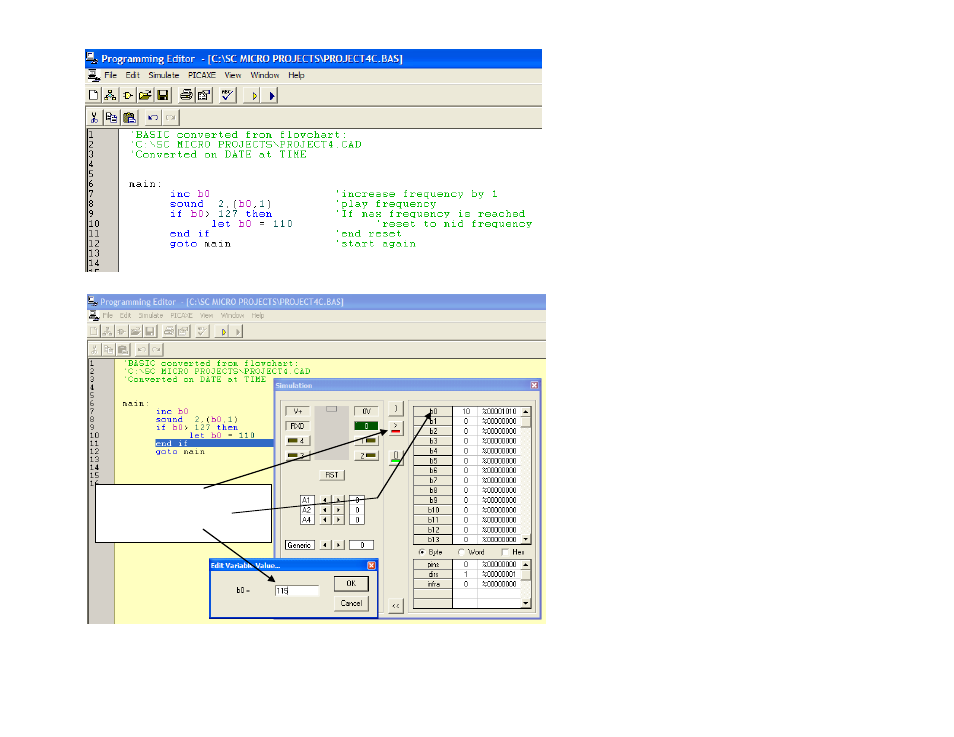This screenshot has height=737, width=954.
Task: Click the Generic value field
Action: (361, 545)
